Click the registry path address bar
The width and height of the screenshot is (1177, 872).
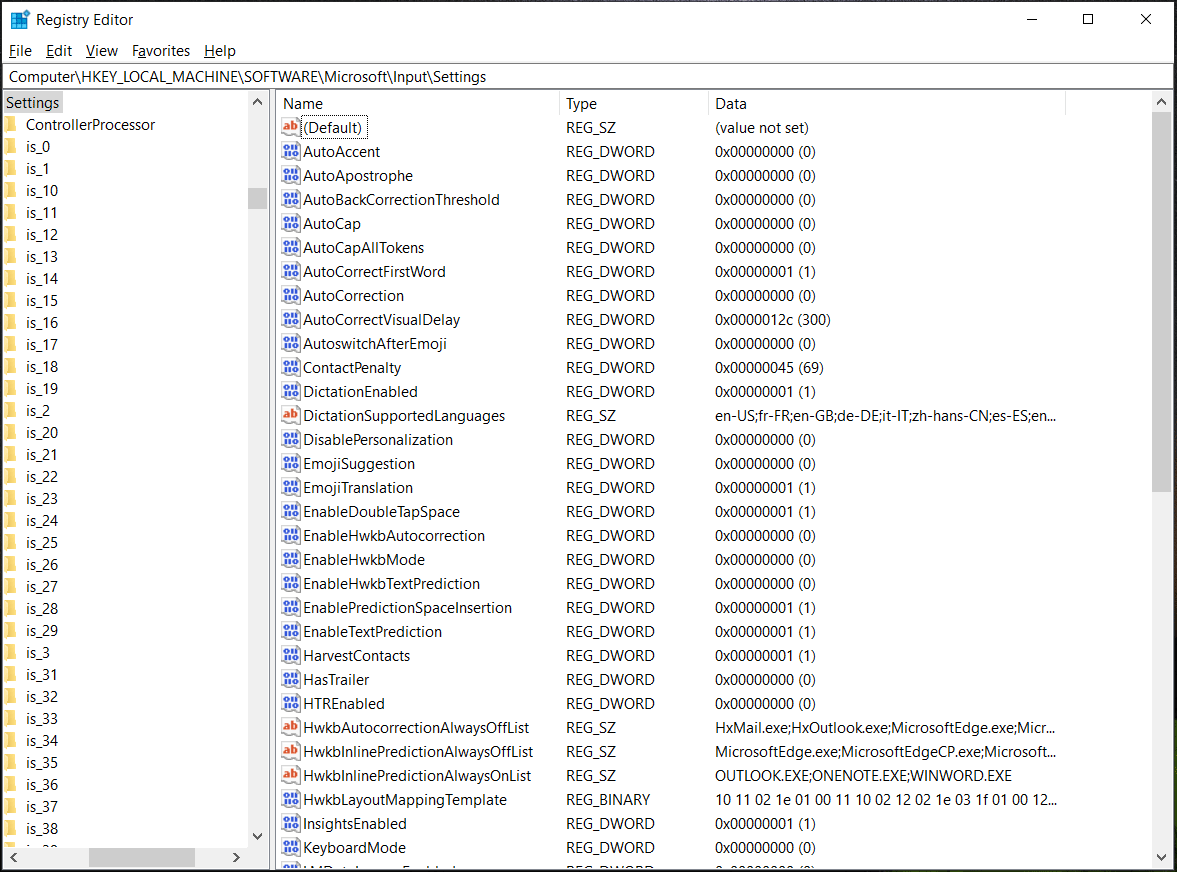pos(588,77)
